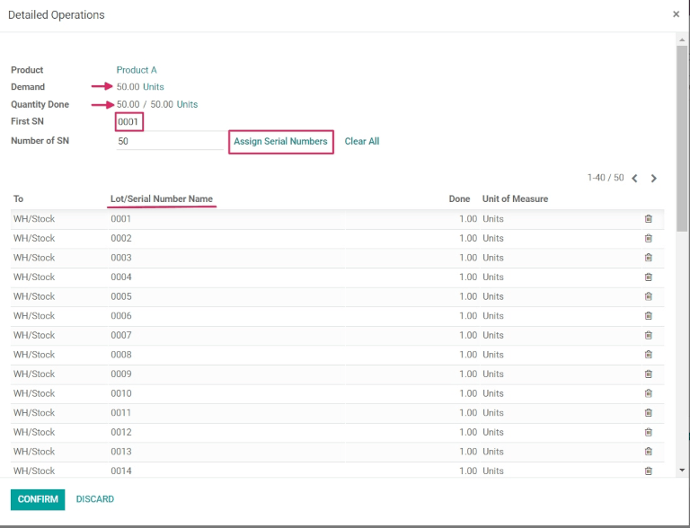Screen dimensions: 690x528
Task: Confirm the detailed operations
Action: pyautogui.click(x=38, y=499)
